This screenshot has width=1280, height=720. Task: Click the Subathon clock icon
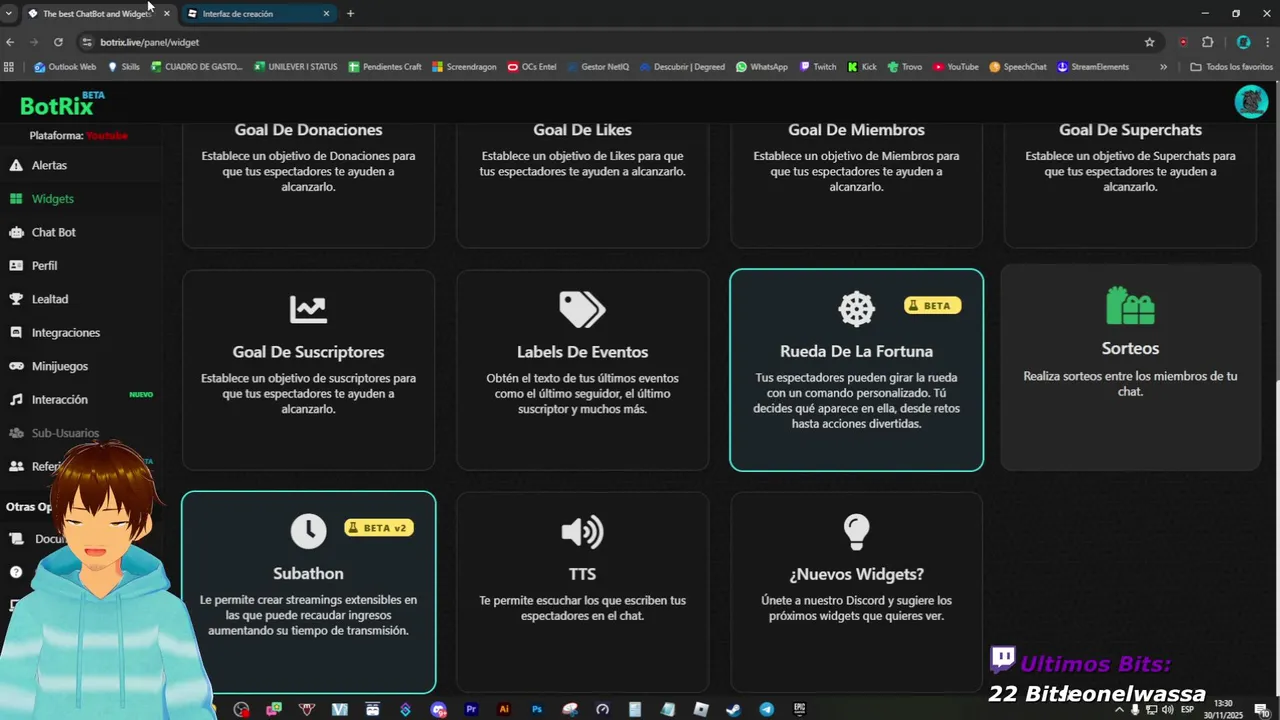308,531
